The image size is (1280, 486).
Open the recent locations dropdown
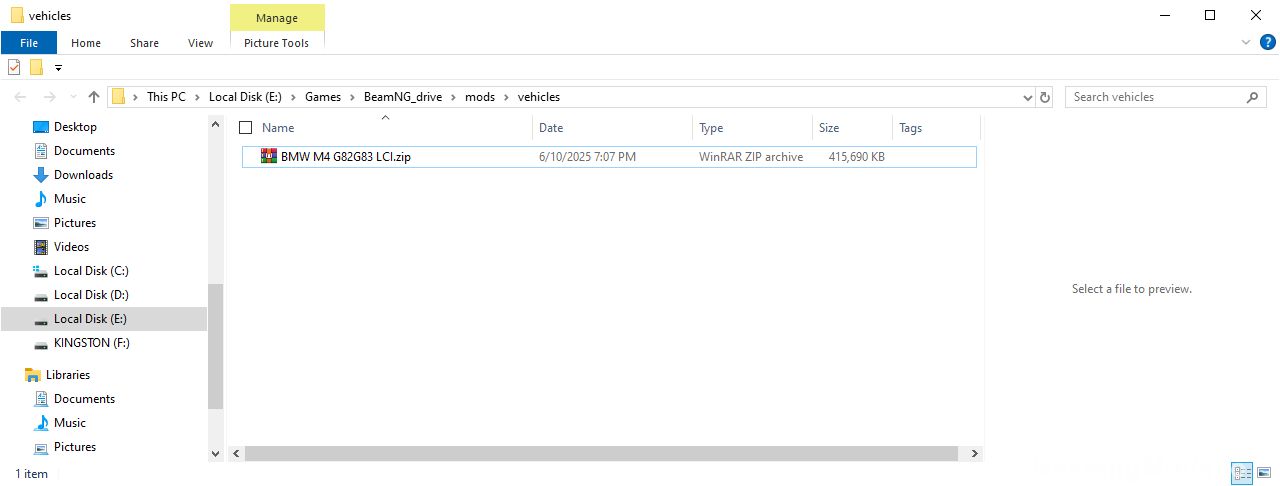[72, 97]
